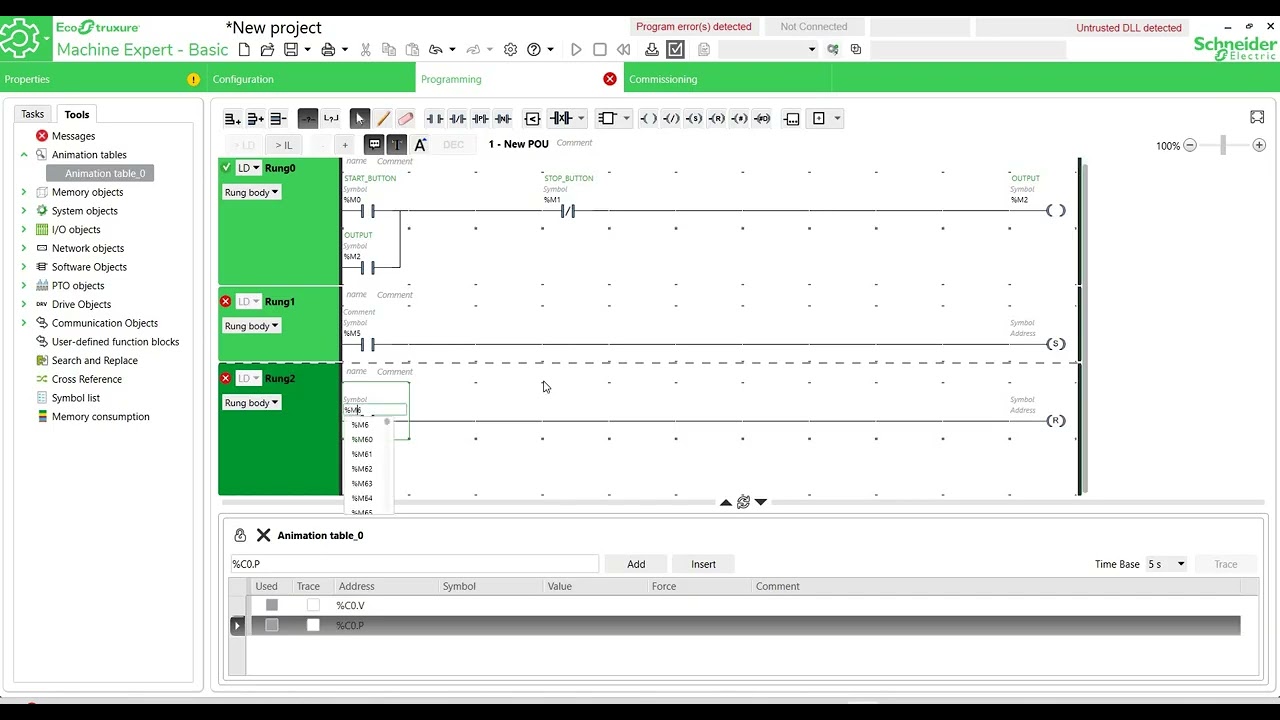Open Symbol list item
Image resolution: width=1280 pixels, height=720 pixels.
click(75, 398)
